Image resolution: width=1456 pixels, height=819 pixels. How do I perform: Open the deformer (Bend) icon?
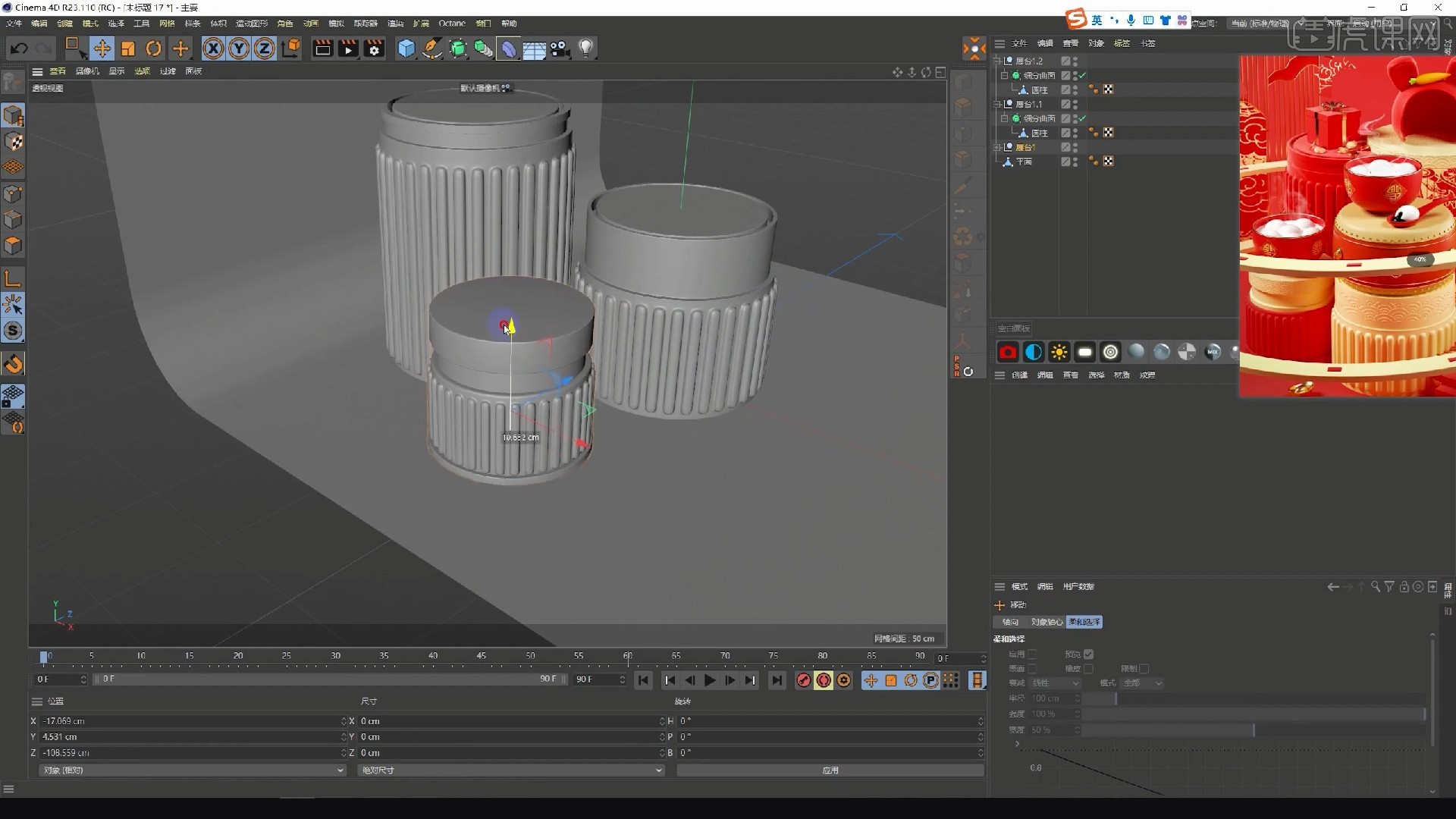pos(509,49)
